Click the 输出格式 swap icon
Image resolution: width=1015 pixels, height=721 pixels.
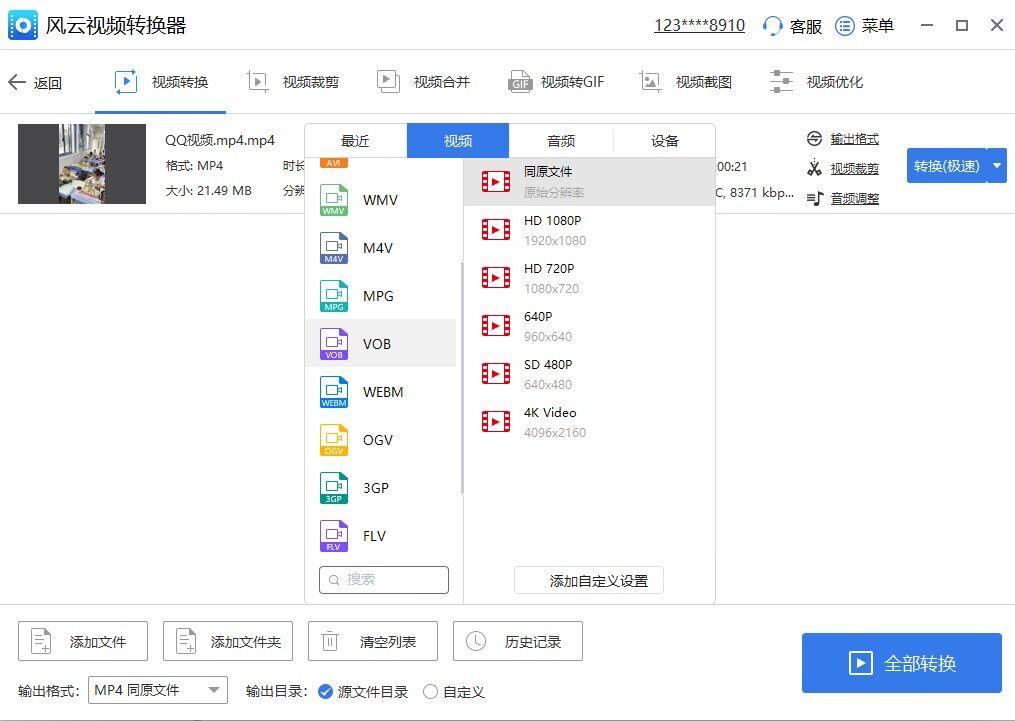coord(814,139)
